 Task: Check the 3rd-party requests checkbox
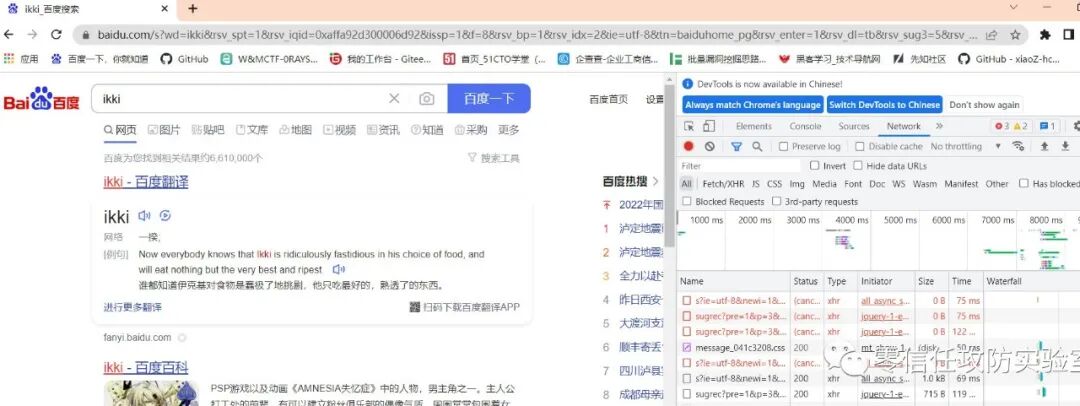tap(777, 201)
